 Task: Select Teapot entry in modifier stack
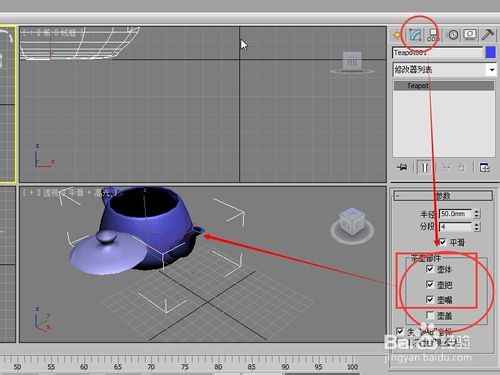point(444,86)
